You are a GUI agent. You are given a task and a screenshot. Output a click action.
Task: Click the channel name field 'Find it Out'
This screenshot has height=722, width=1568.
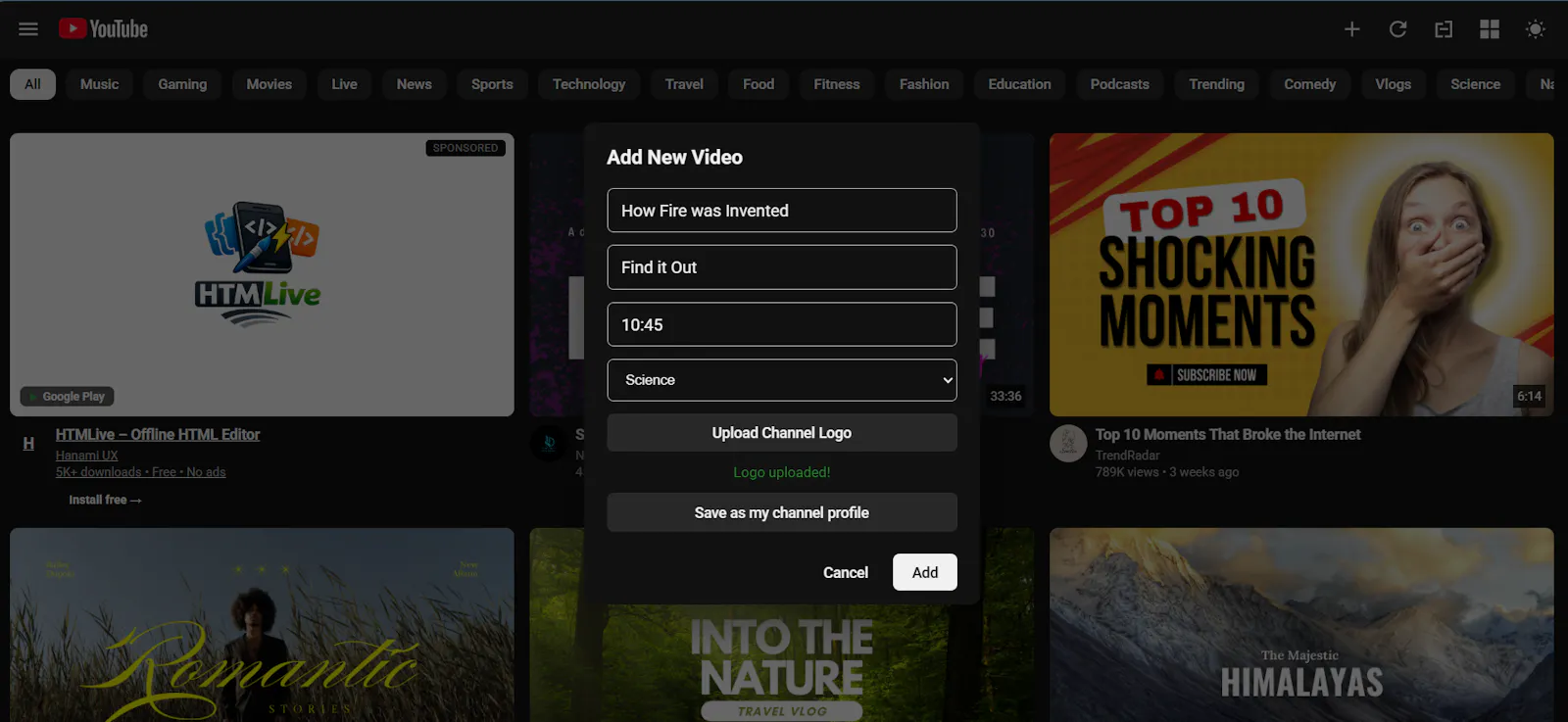click(x=782, y=267)
